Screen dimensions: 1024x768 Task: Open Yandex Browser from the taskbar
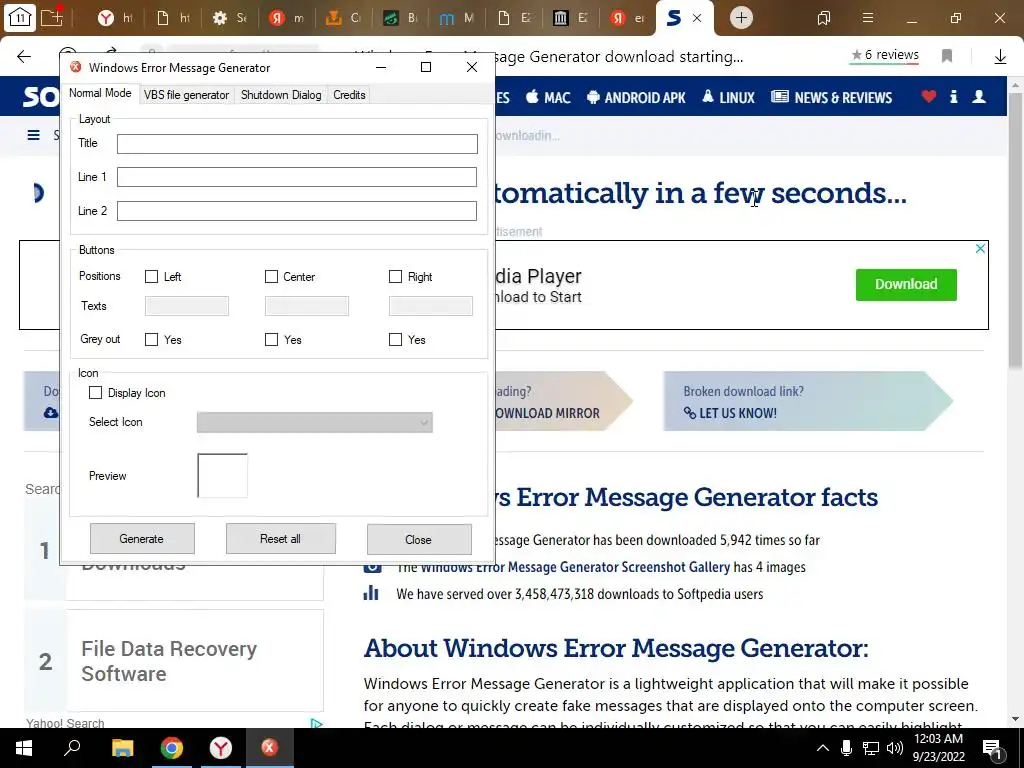(221, 748)
